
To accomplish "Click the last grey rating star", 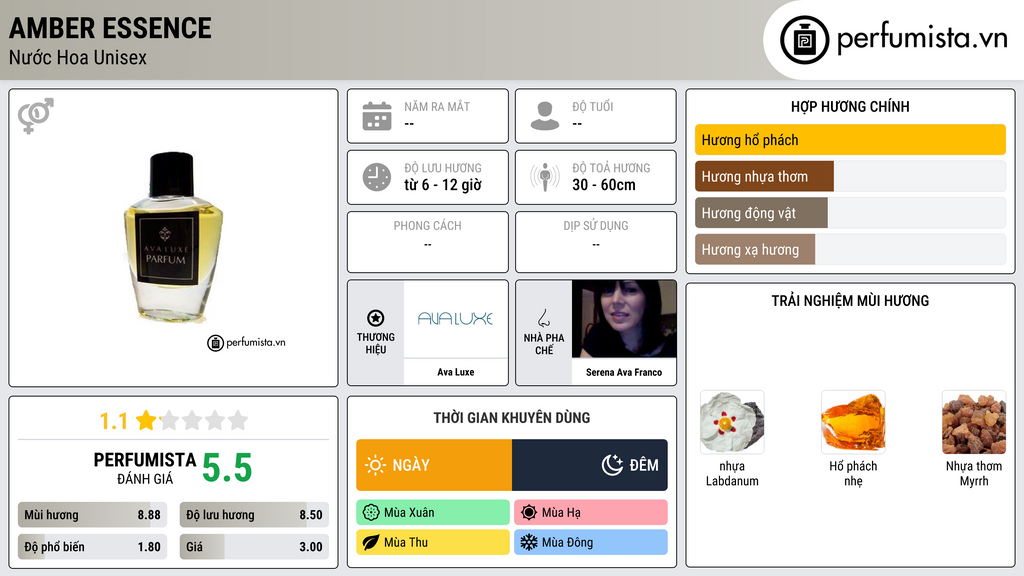I will pyautogui.click(x=238, y=420).
